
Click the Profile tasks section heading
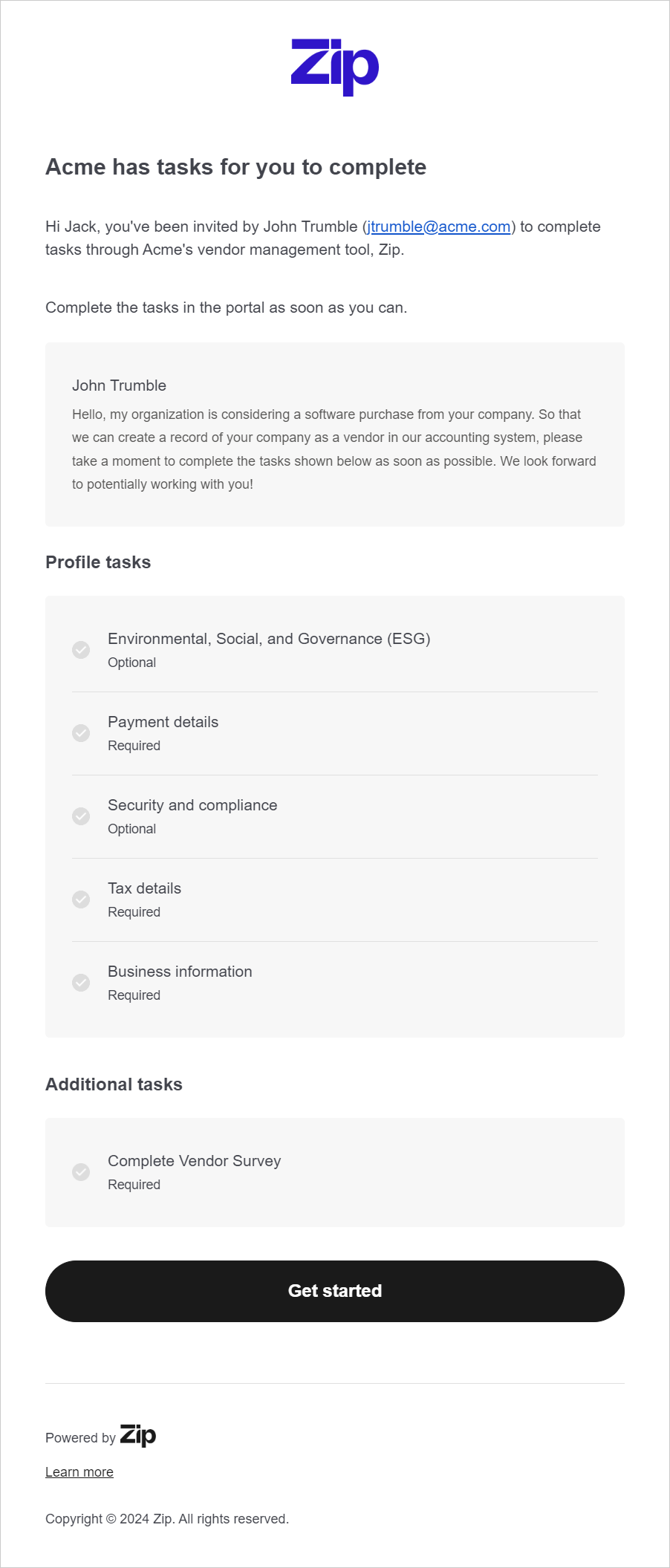pyautogui.click(x=98, y=562)
